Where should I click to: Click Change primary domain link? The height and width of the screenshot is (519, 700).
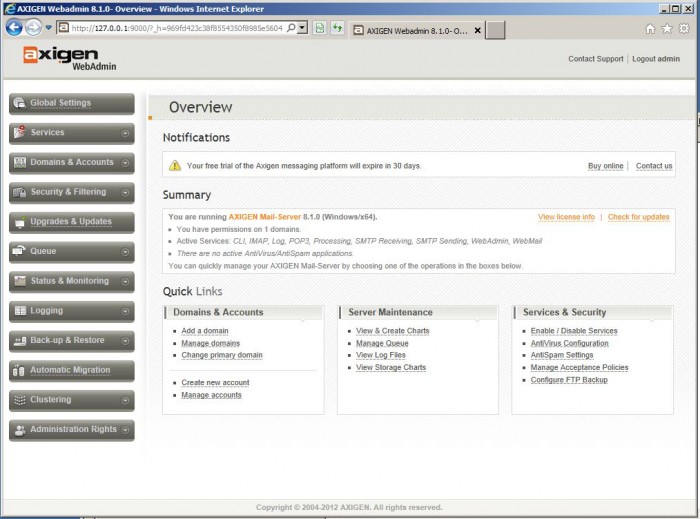click(222, 355)
